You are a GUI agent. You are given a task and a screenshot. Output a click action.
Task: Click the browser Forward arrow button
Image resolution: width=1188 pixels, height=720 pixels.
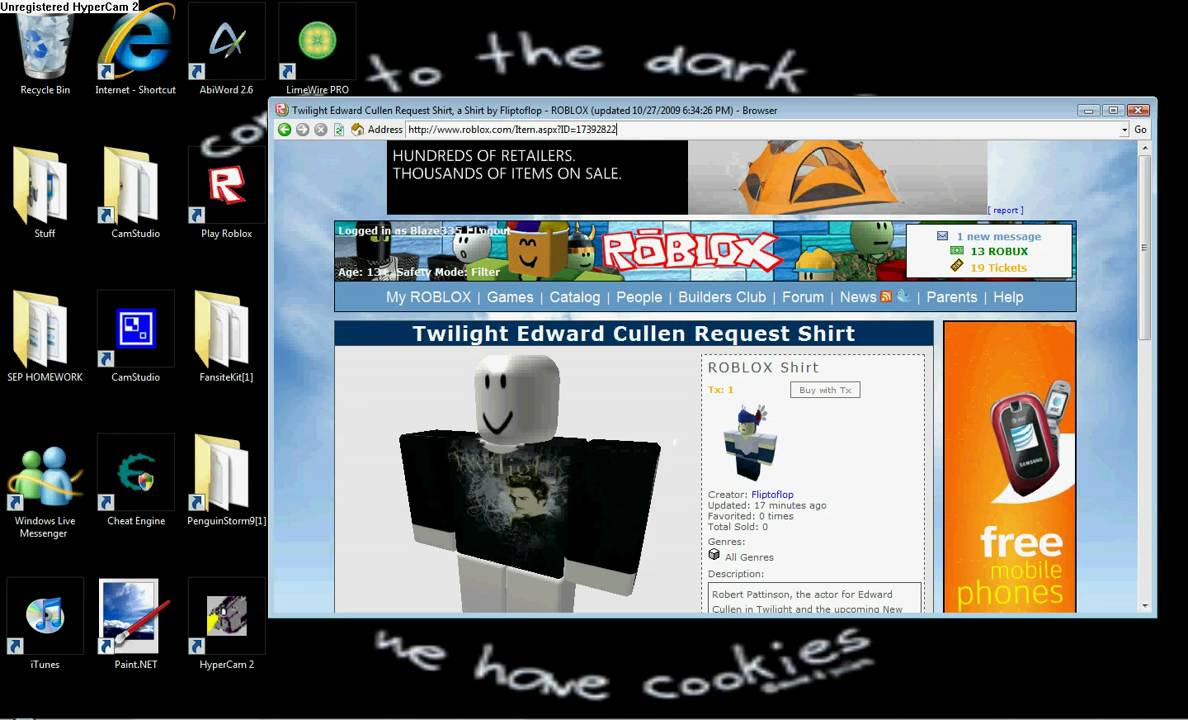click(302, 130)
